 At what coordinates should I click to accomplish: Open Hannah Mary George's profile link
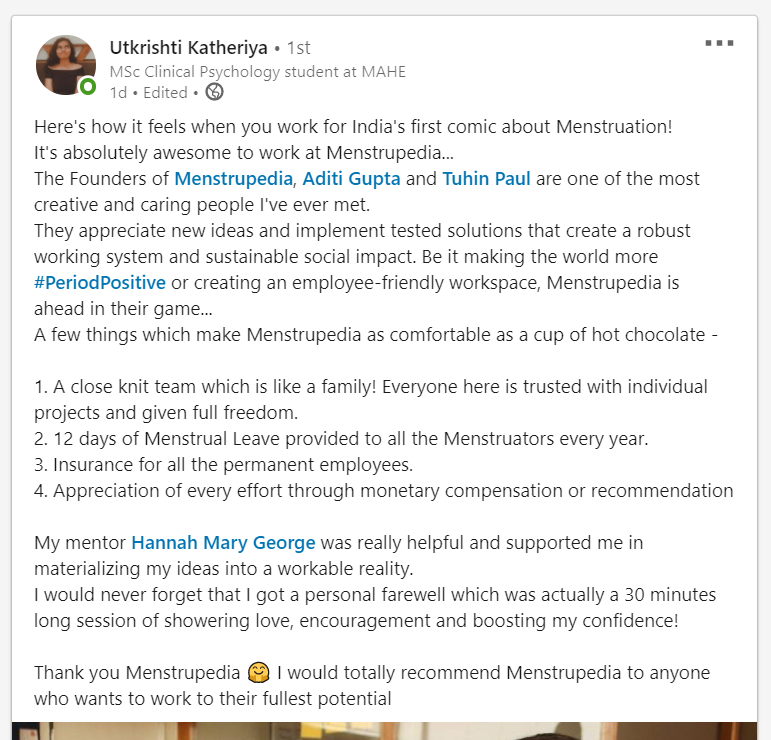(x=223, y=543)
